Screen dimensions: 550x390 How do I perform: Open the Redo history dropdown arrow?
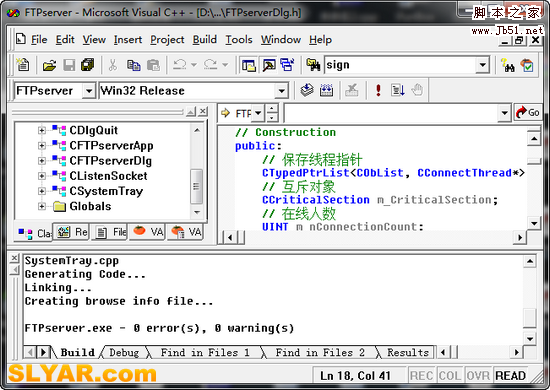click(x=225, y=65)
